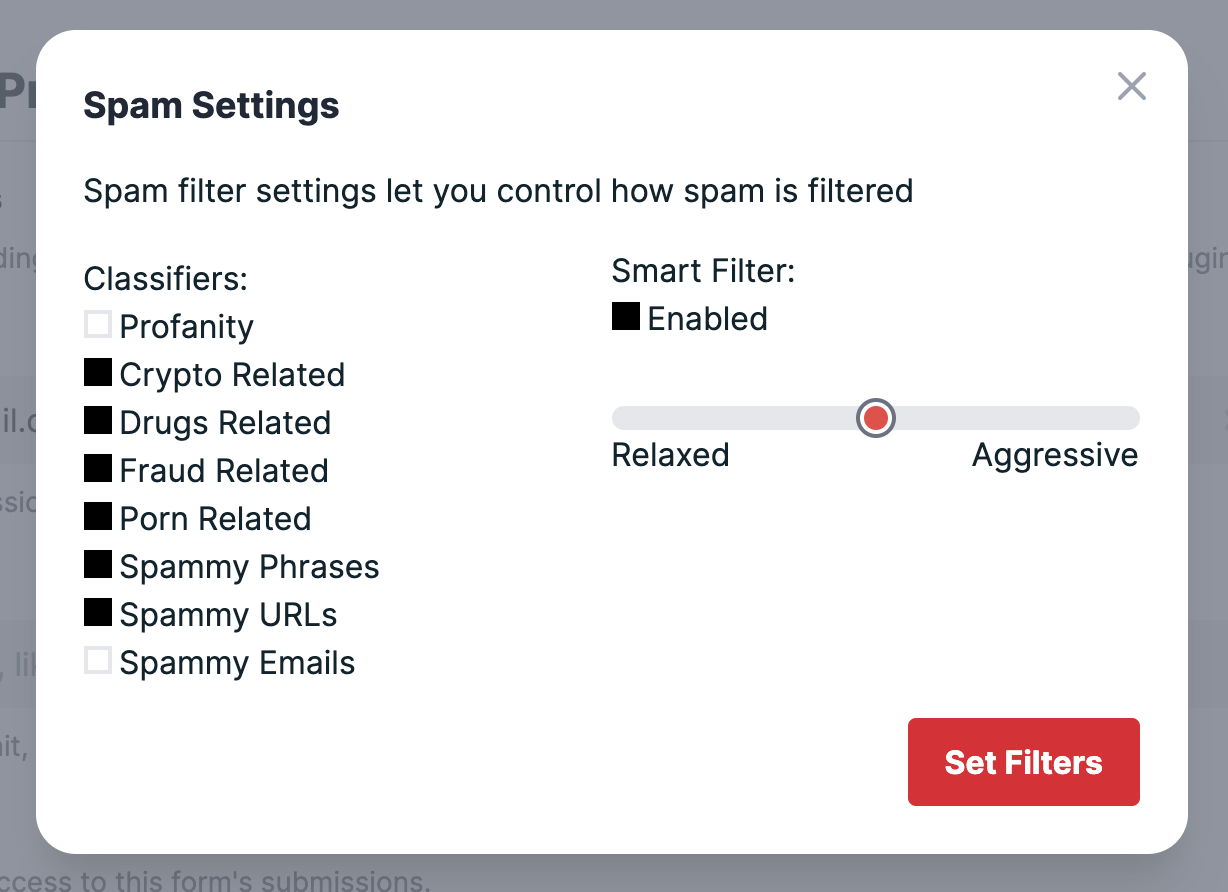
Task: Check the Spammy Emails checkbox
Action: [98, 661]
